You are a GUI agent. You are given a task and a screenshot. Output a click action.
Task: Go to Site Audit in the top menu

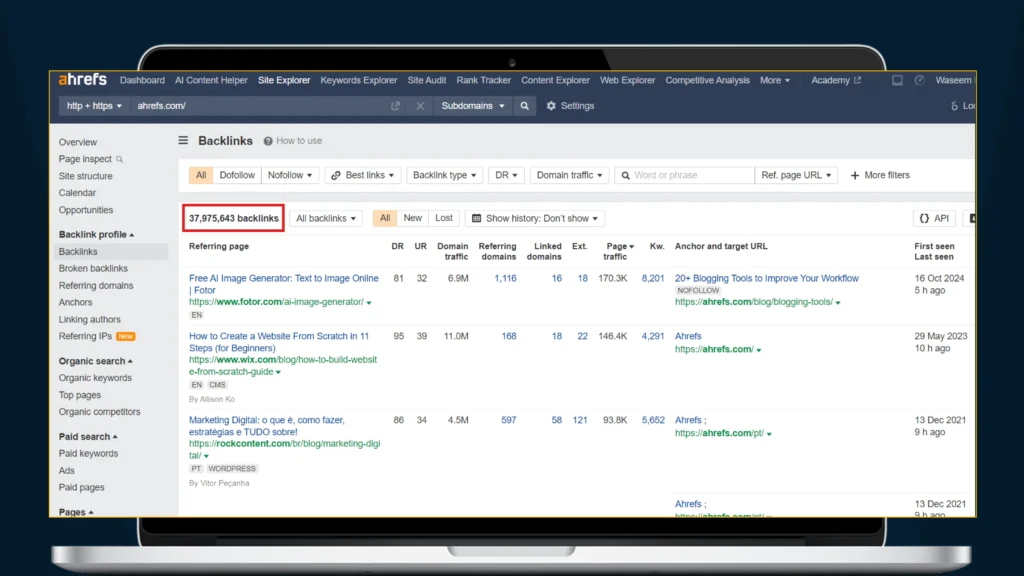coord(427,80)
